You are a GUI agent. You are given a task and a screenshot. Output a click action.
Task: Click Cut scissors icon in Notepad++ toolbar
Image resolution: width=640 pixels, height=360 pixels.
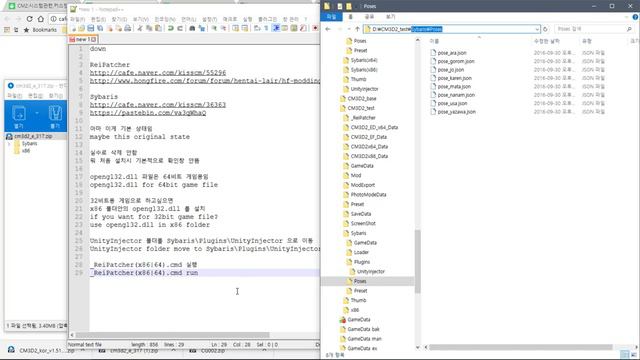pos(140,28)
